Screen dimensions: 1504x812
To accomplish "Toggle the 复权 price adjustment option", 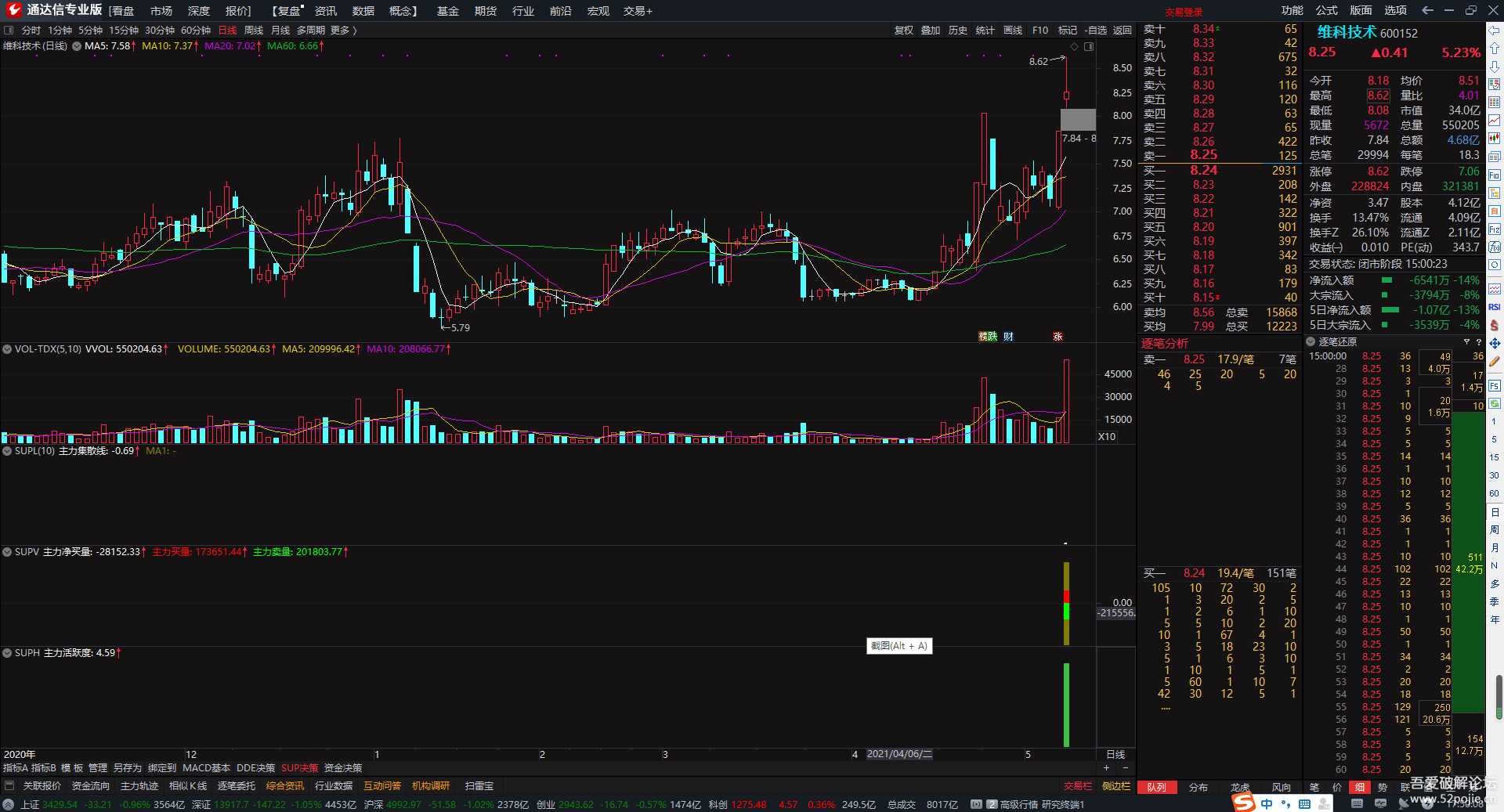I will point(904,31).
